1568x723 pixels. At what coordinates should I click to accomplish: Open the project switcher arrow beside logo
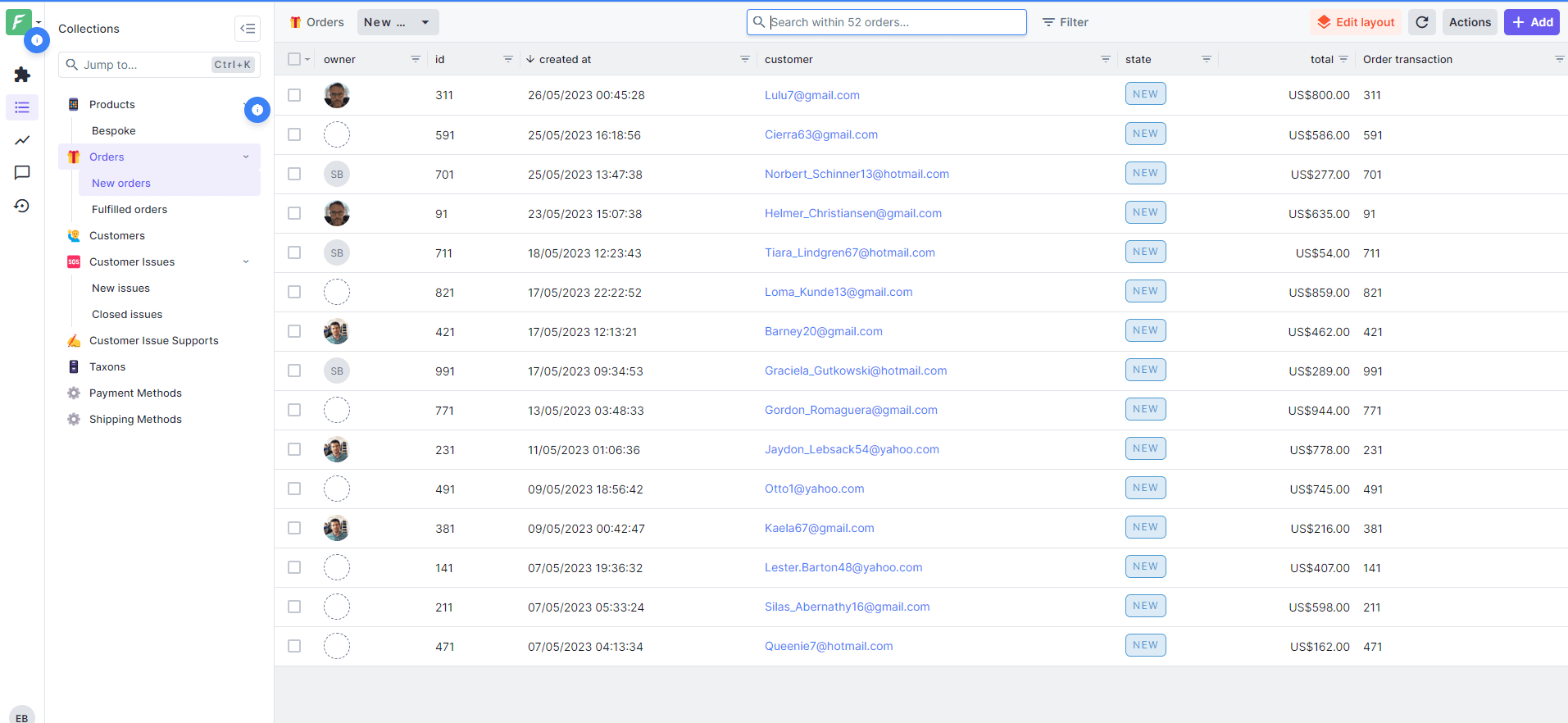click(39, 22)
